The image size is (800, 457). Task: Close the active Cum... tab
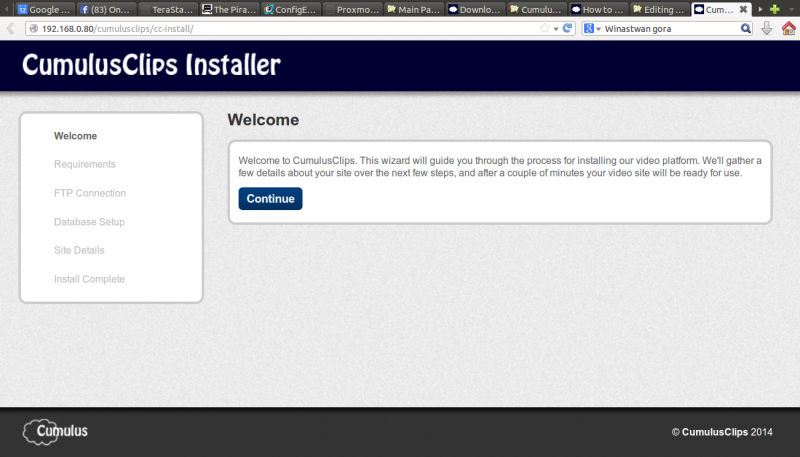click(x=743, y=9)
